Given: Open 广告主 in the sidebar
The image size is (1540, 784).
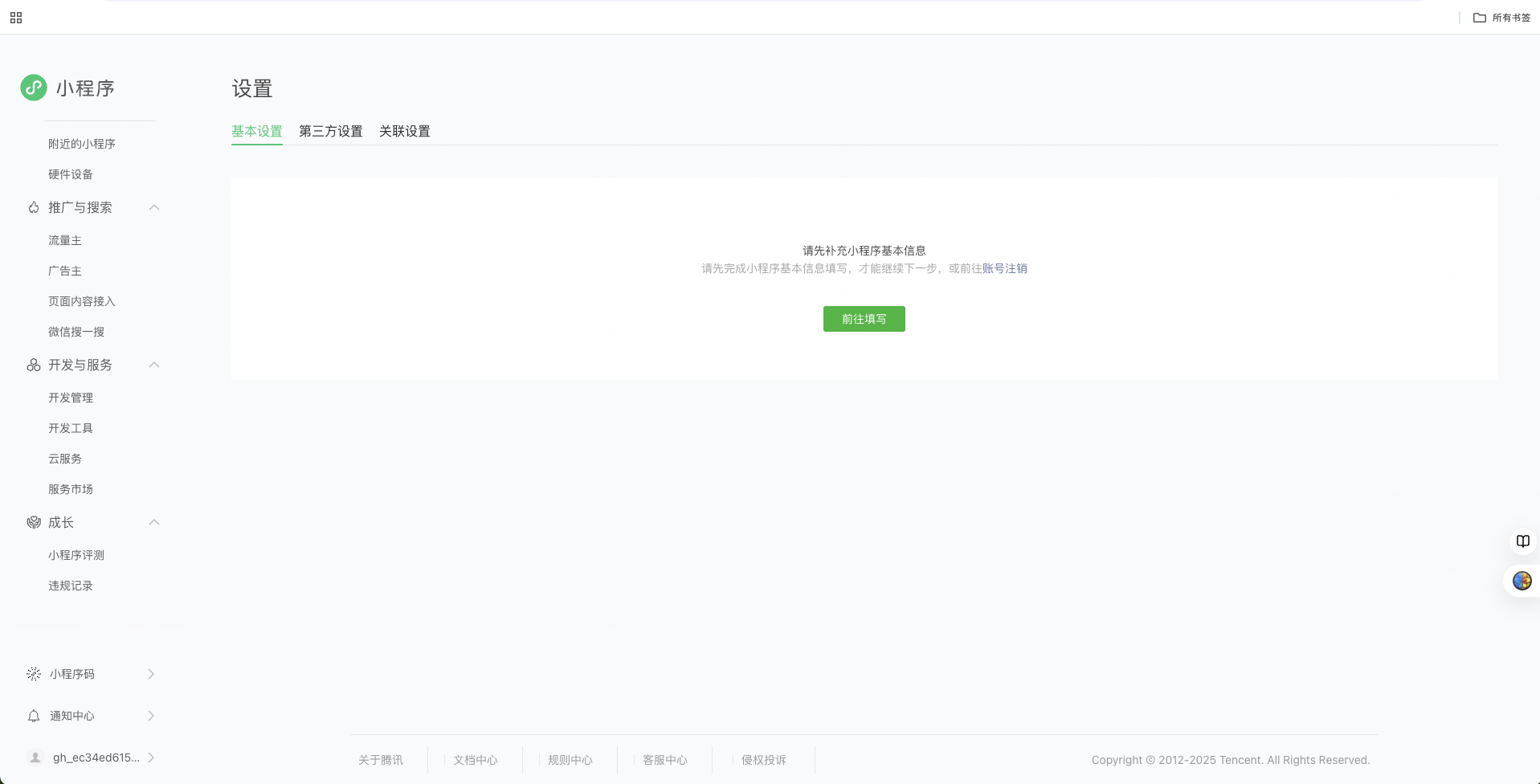Looking at the screenshot, I should [x=65, y=271].
